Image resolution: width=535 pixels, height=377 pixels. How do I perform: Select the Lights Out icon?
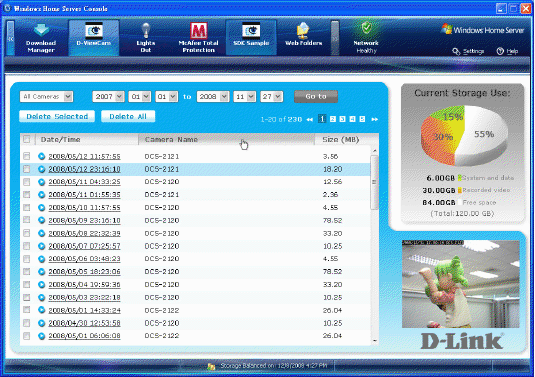point(146,30)
